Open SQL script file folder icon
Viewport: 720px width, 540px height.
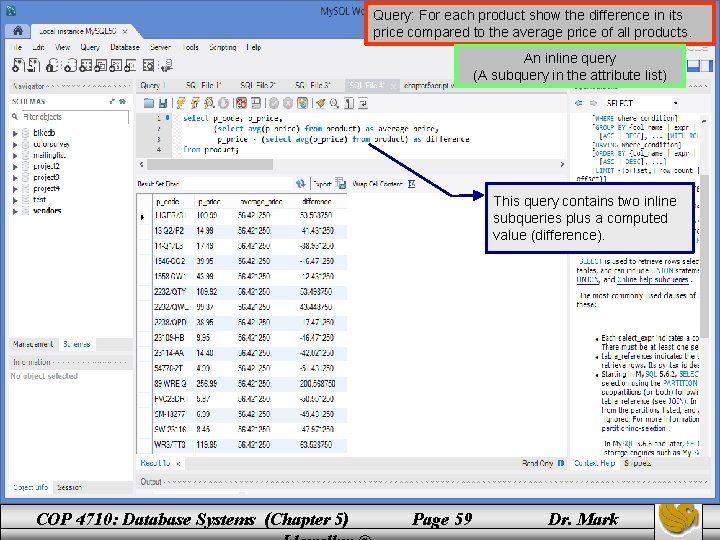pos(148,103)
